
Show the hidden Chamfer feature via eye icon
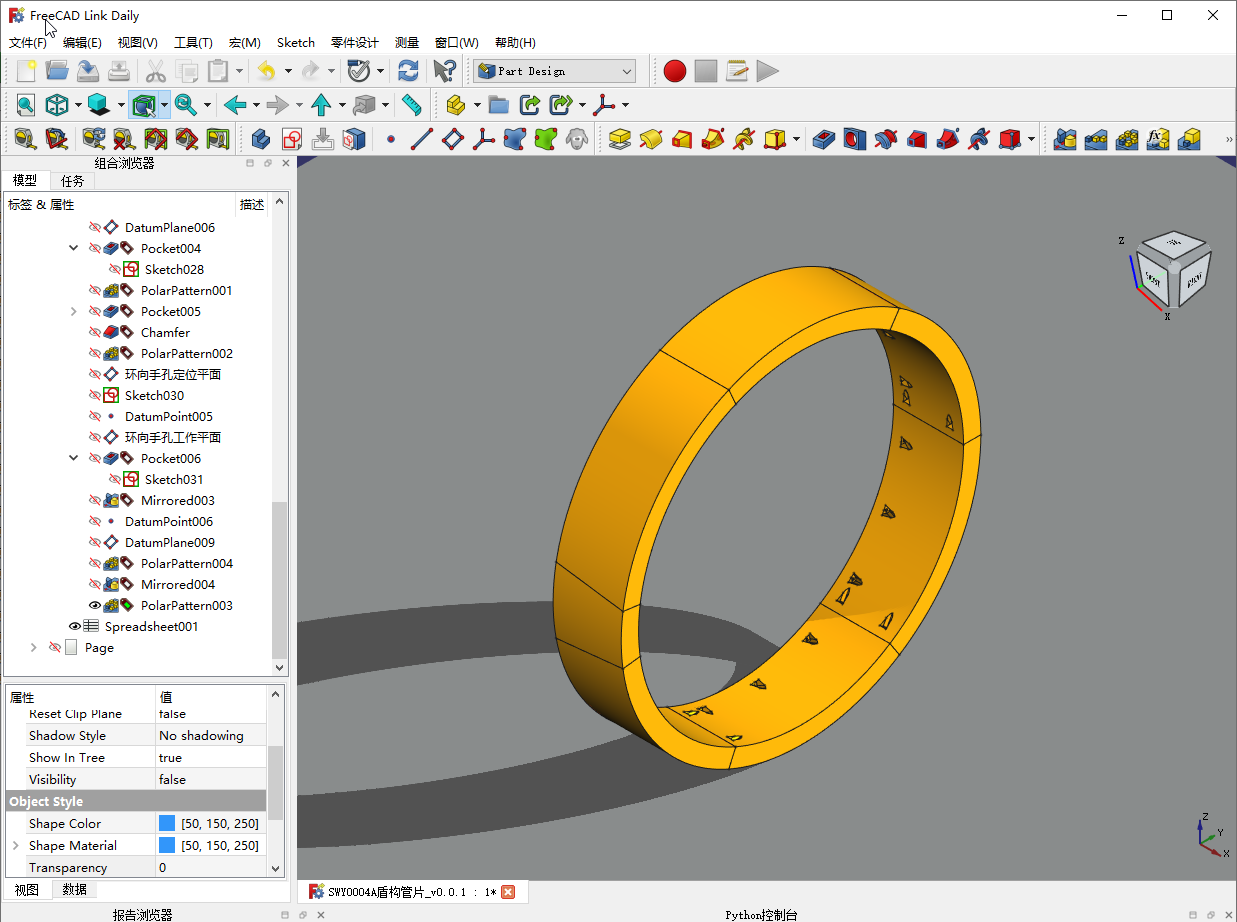pos(95,333)
